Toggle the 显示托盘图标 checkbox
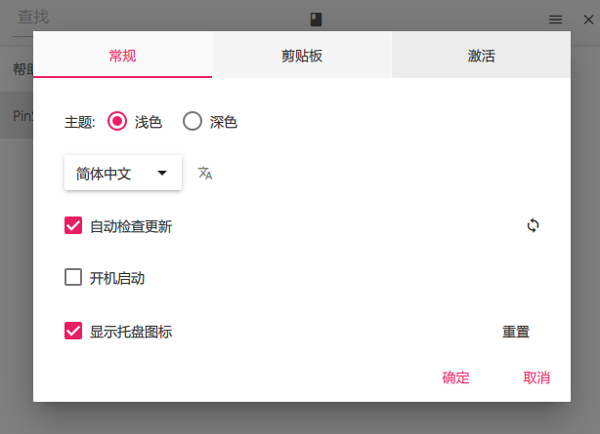Image resolution: width=600 pixels, height=434 pixels. (x=73, y=331)
